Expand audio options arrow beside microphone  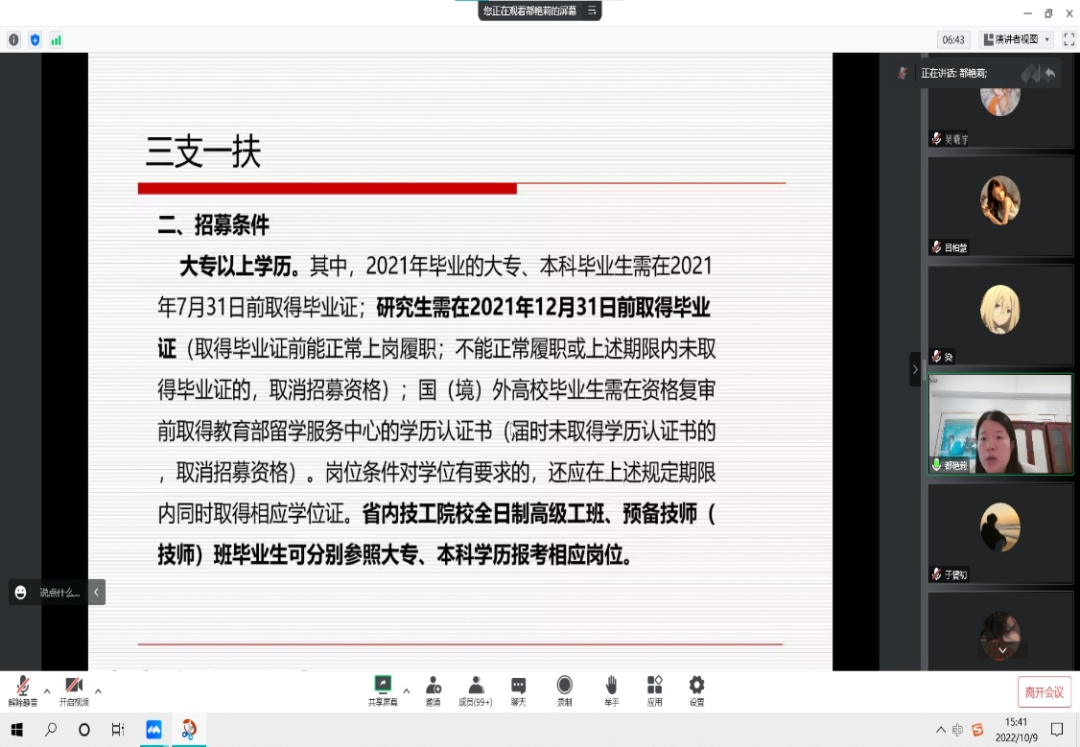pyautogui.click(x=46, y=690)
